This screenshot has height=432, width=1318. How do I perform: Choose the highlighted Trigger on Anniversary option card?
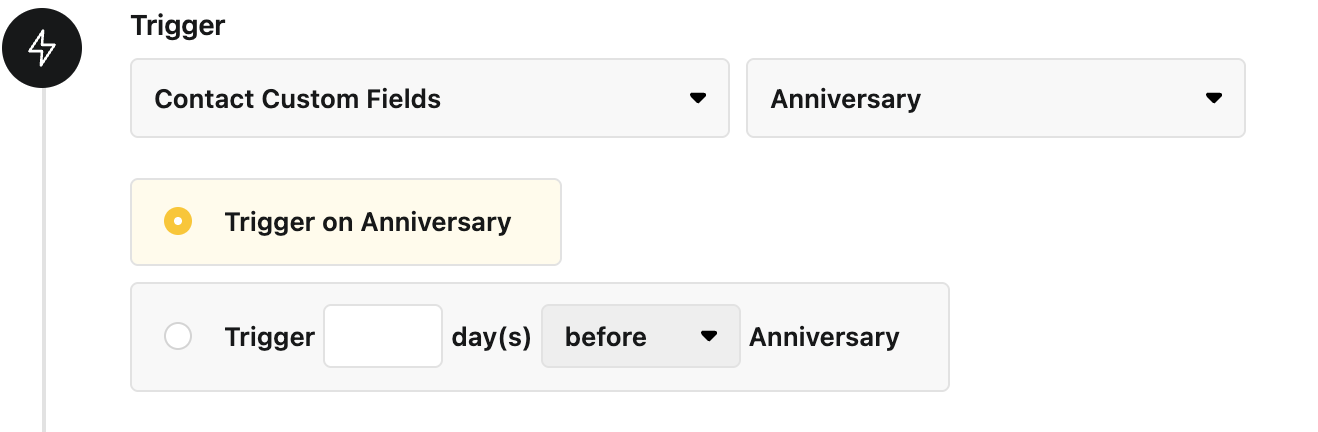346,222
